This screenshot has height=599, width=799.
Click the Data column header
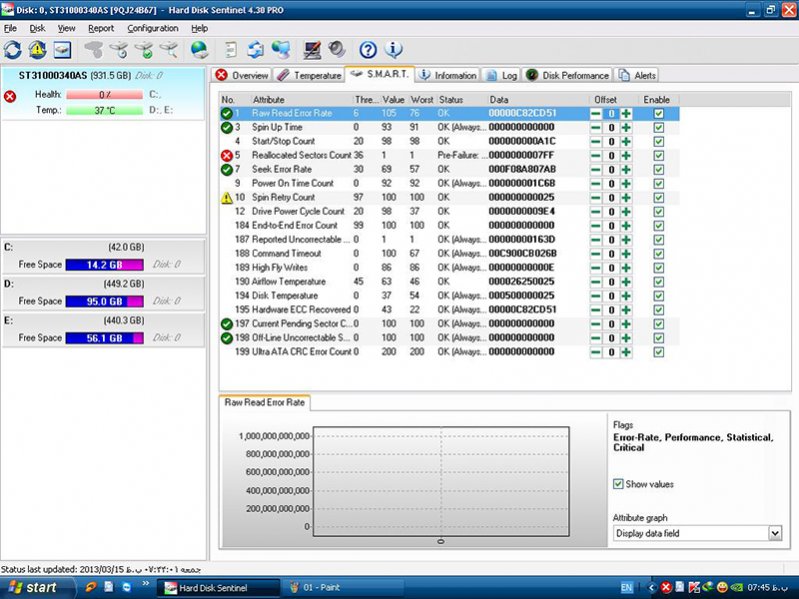tap(538, 100)
